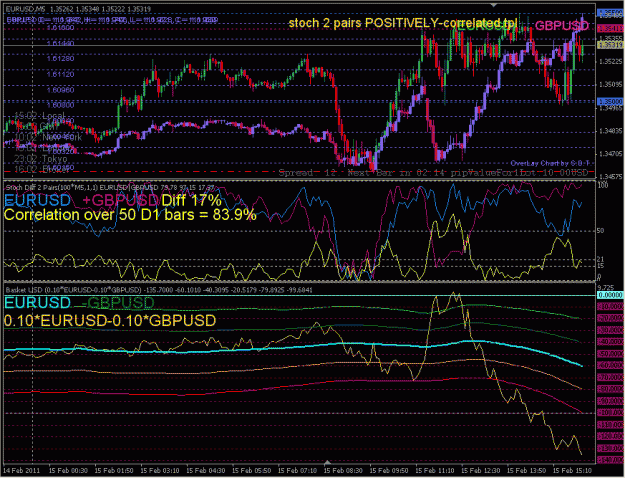
Task: Click the 9.725 value on the basket scale
Action: pos(605,287)
